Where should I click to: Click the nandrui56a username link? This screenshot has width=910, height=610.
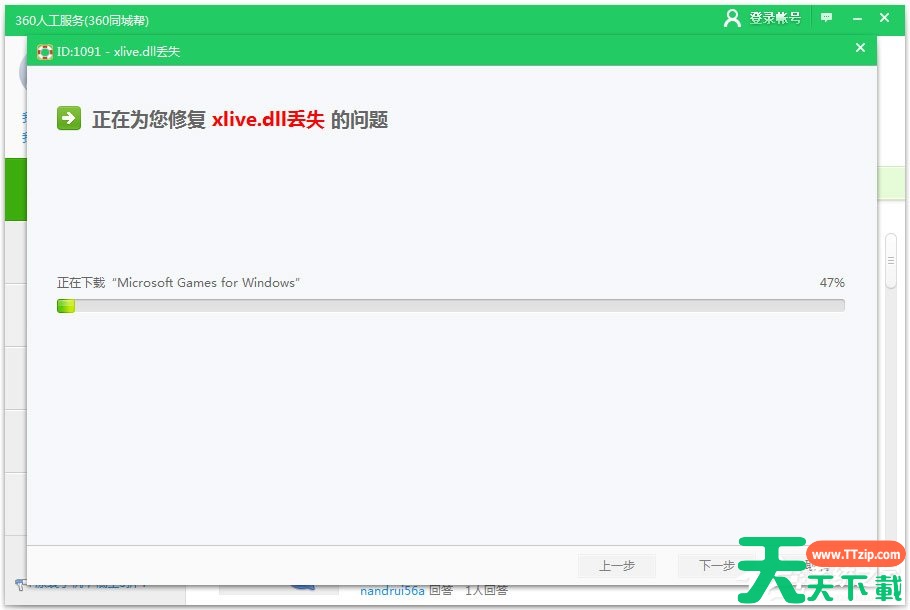(392, 591)
